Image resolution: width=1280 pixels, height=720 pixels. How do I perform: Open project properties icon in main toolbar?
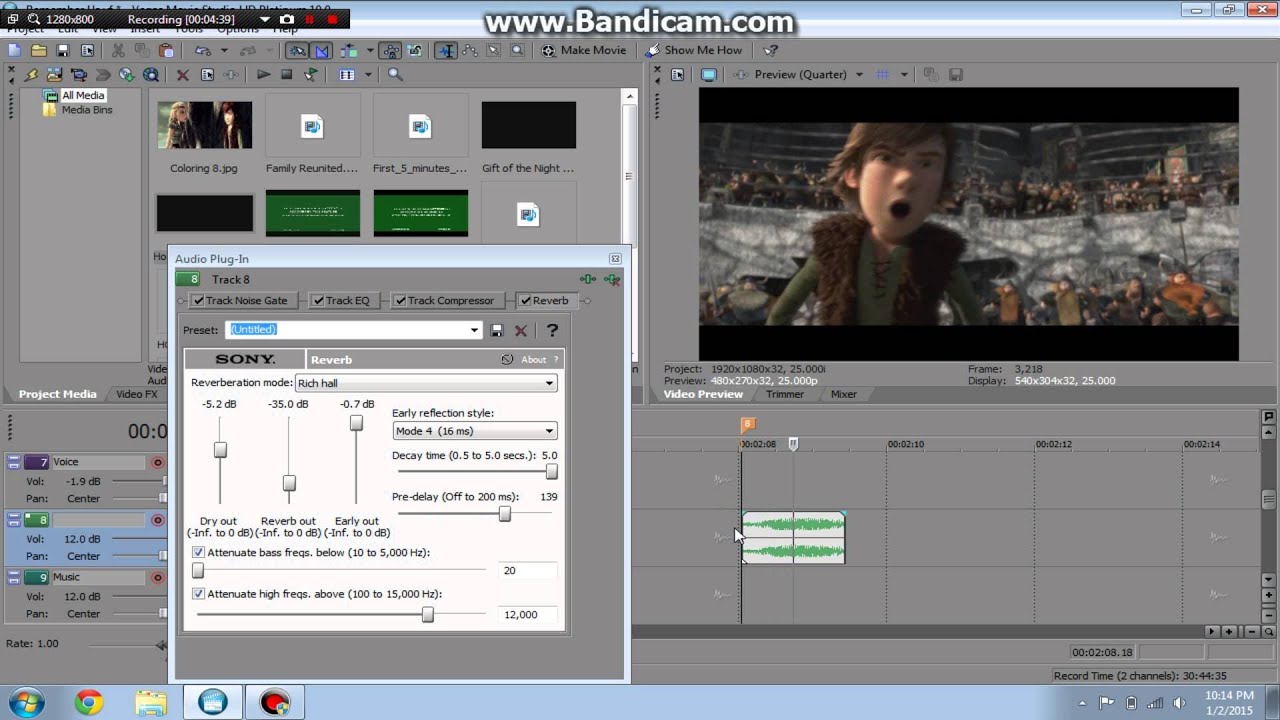coord(87,50)
